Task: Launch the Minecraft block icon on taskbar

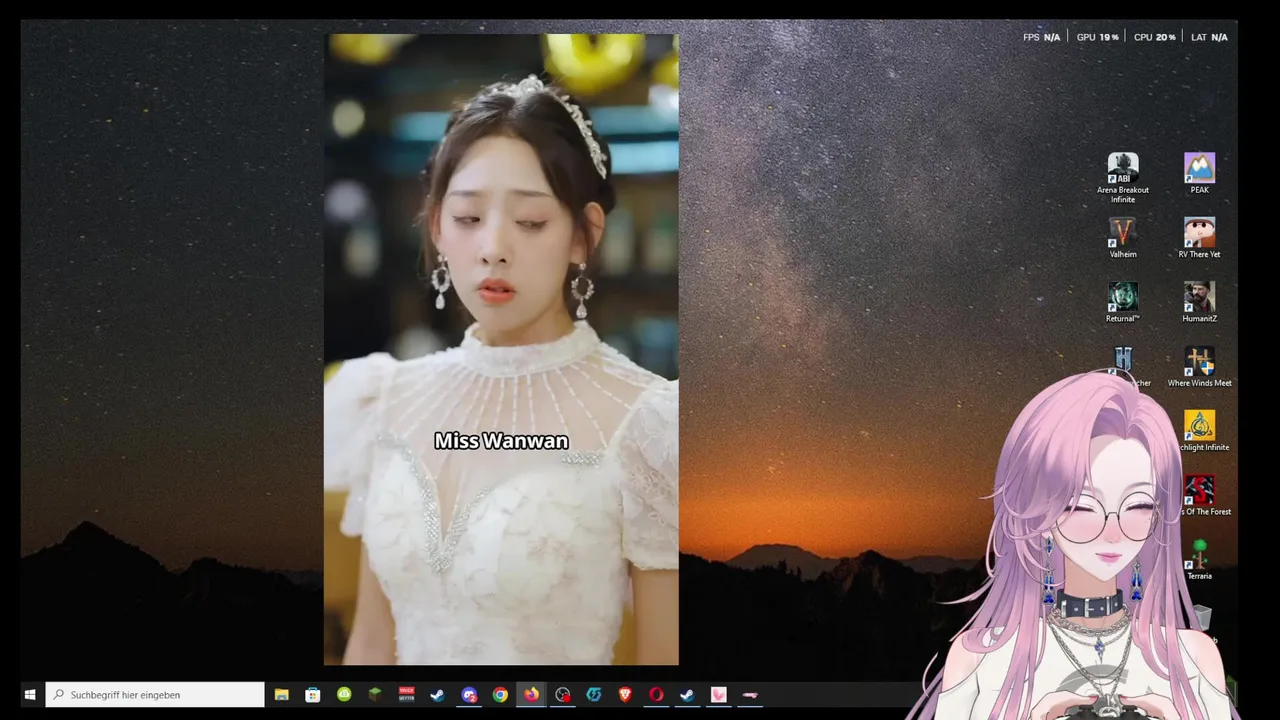Action: click(x=375, y=695)
